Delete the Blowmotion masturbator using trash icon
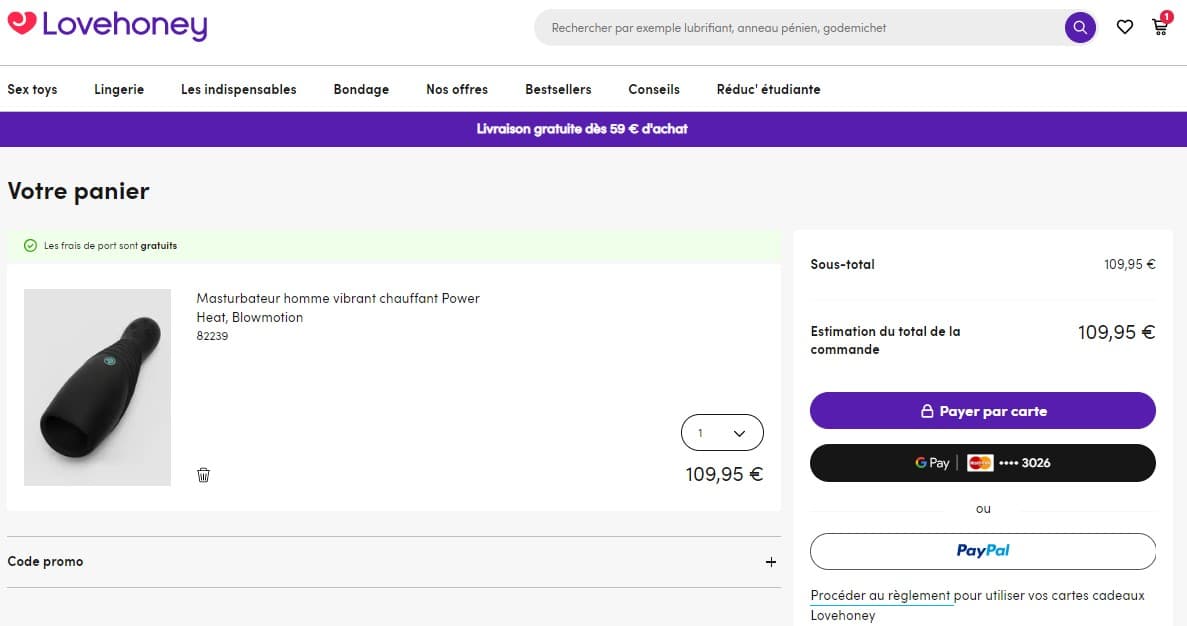The image size is (1187, 626). pos(203,475)
